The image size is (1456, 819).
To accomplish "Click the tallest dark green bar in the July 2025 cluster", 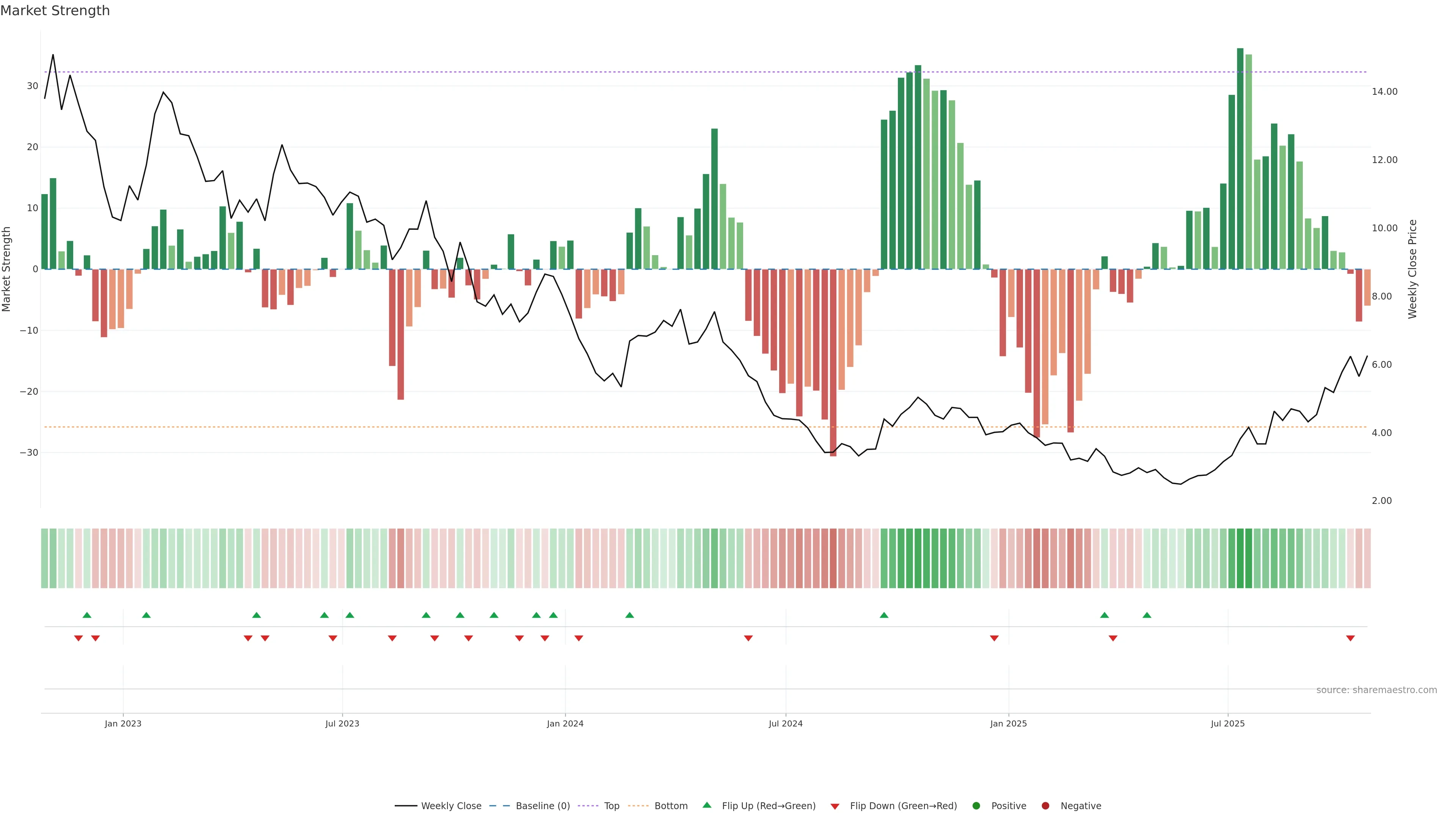I will tap(1240, 158).
